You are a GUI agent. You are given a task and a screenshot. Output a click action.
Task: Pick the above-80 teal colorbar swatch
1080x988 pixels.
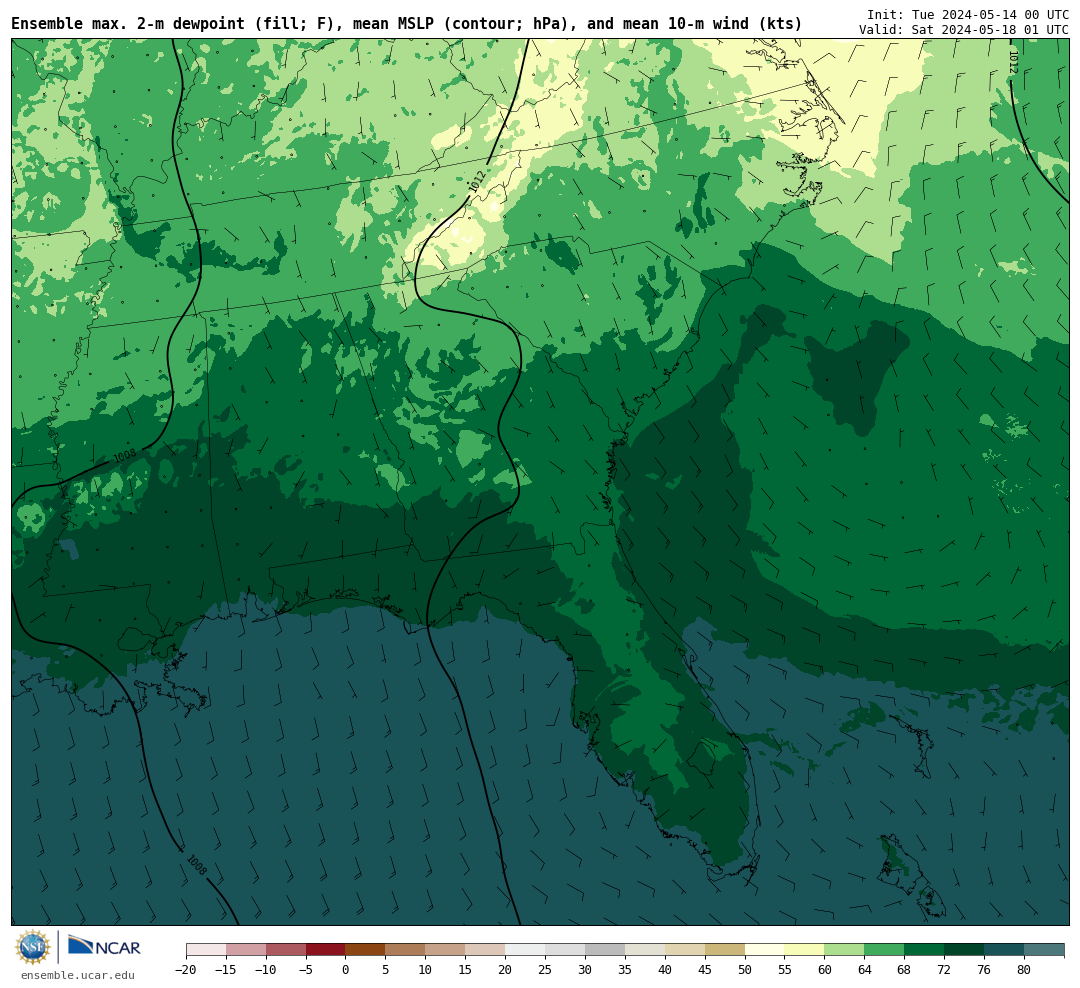1045,950
